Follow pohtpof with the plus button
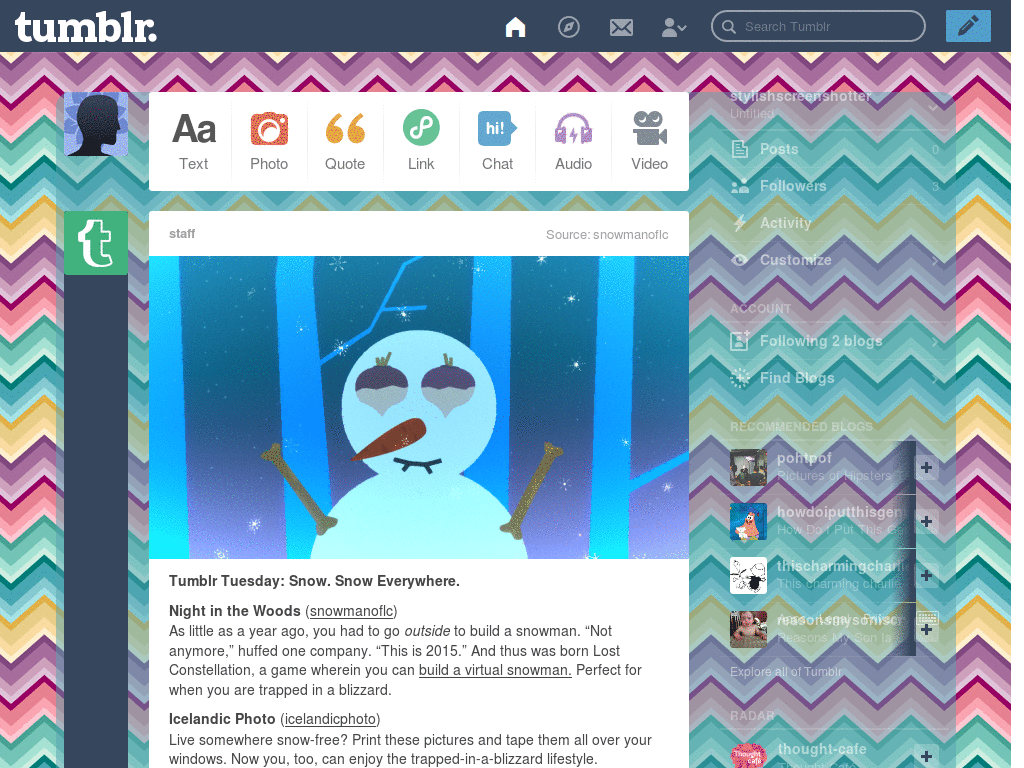The height and width of the screenshot is (768, 1024). [926, 468]
